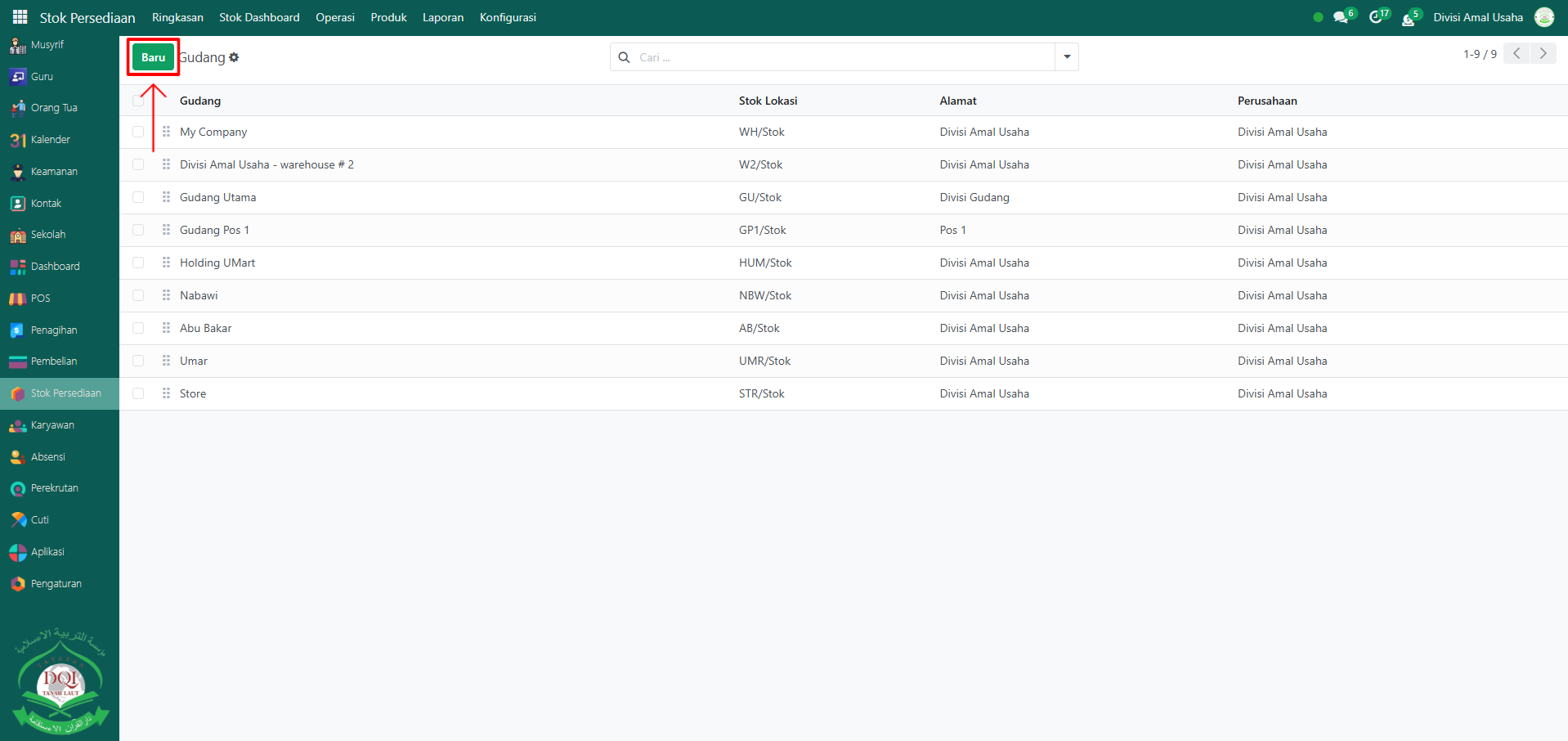This screenshot has width=1568, height=741.
Task: Click the user avatar in top bar
Action: (1544, 17)
